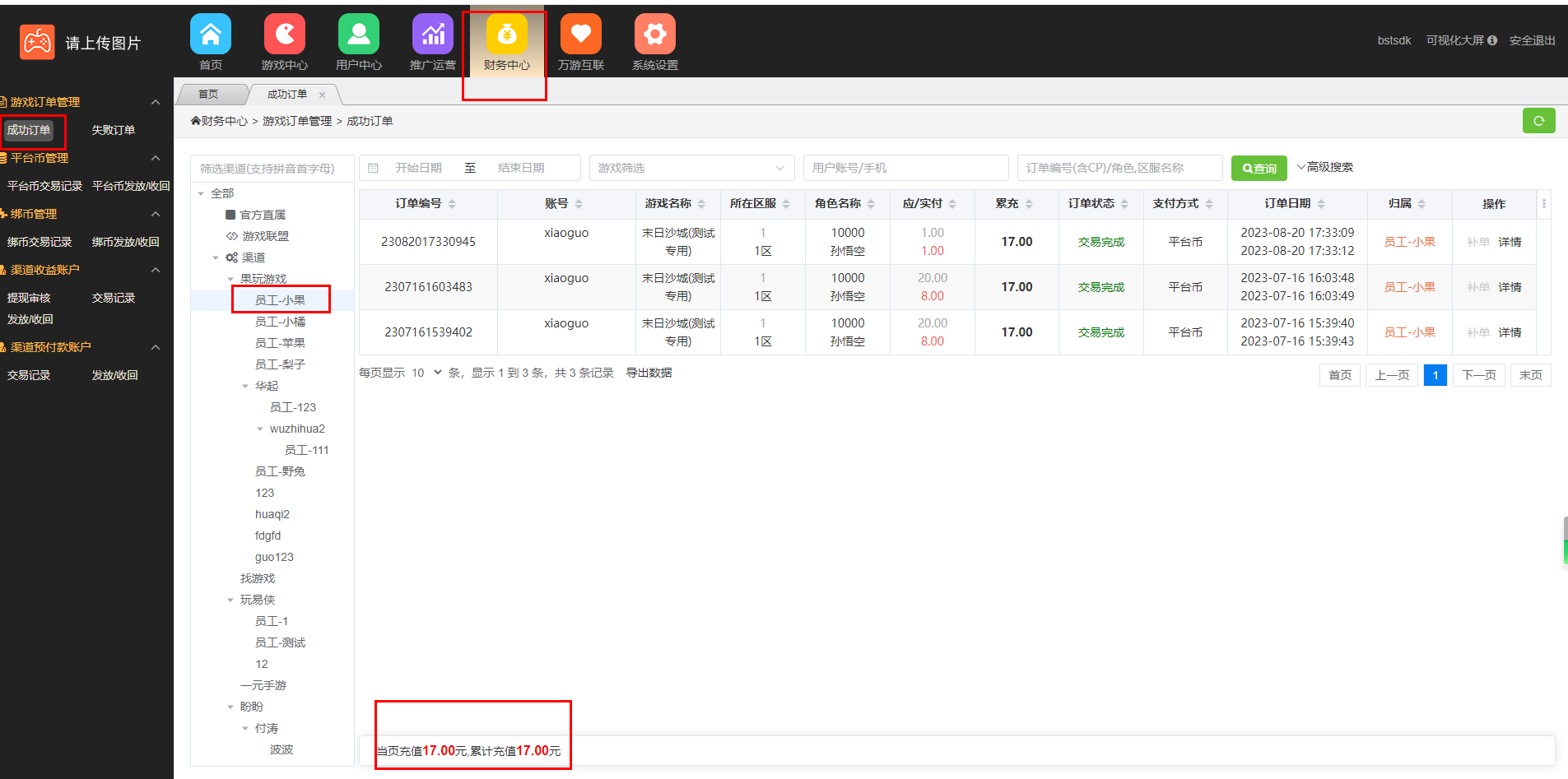Screen dimensions: 1568x779
Task: Collapse the 游戏订单管理 sidebar section
Action: pos(156,102)
